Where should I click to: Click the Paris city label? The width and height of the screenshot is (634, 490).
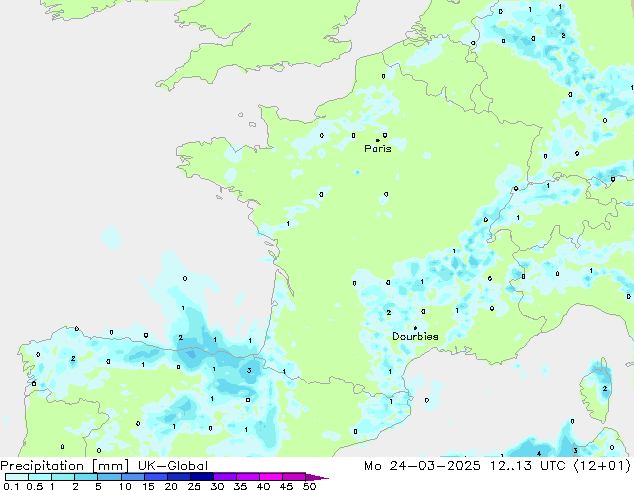point(378,149)
